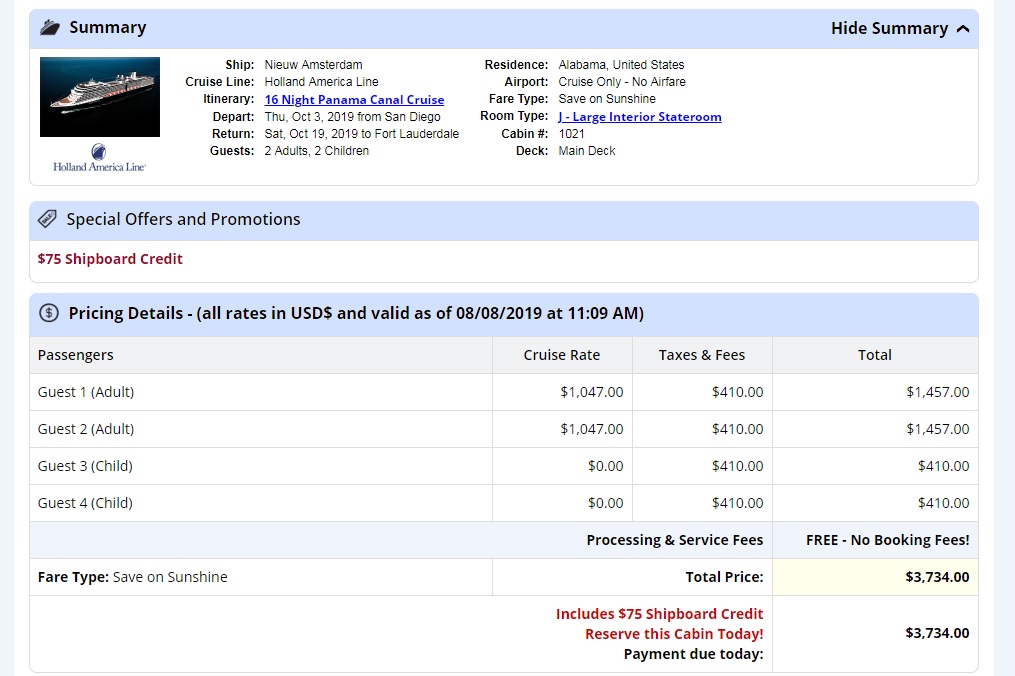Click the Summary section heading
The height and width of the screenshot is (676, 1015).
107,27
